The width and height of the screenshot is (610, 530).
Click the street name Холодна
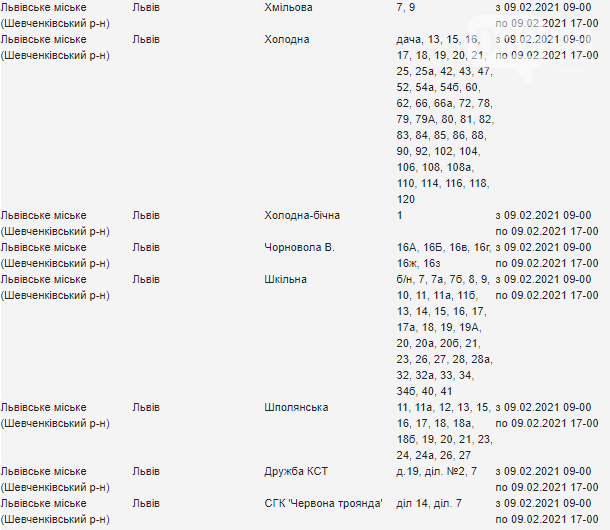coord(287,39)
